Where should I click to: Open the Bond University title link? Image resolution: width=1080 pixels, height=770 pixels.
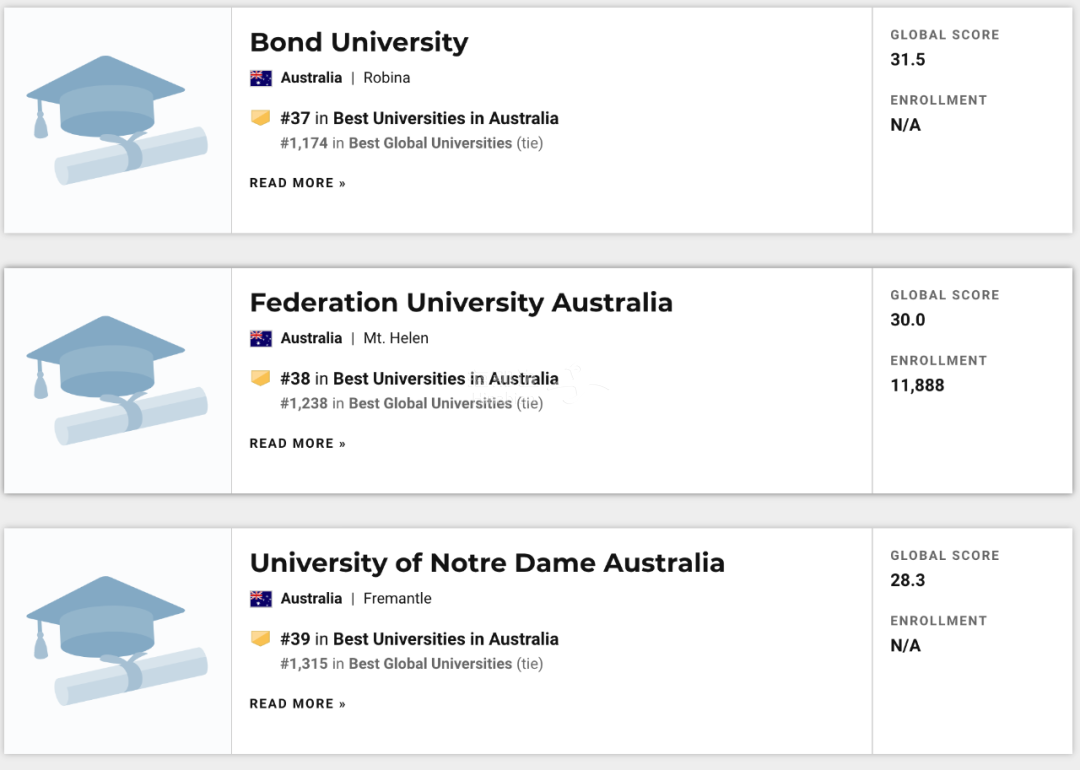point(359,42)
